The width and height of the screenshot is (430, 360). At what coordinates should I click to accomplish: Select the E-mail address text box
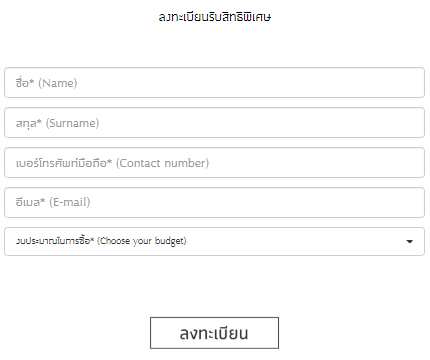[214, 203]
